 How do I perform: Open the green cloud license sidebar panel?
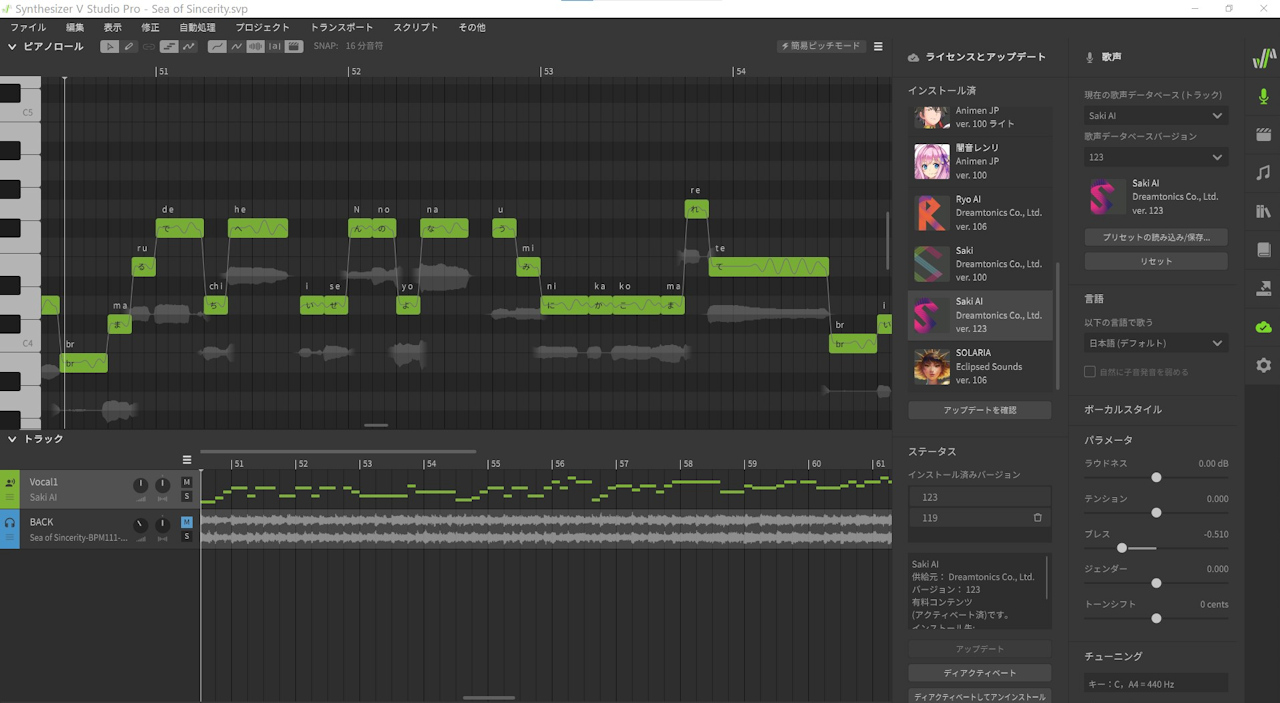(x=1263, y=327)
